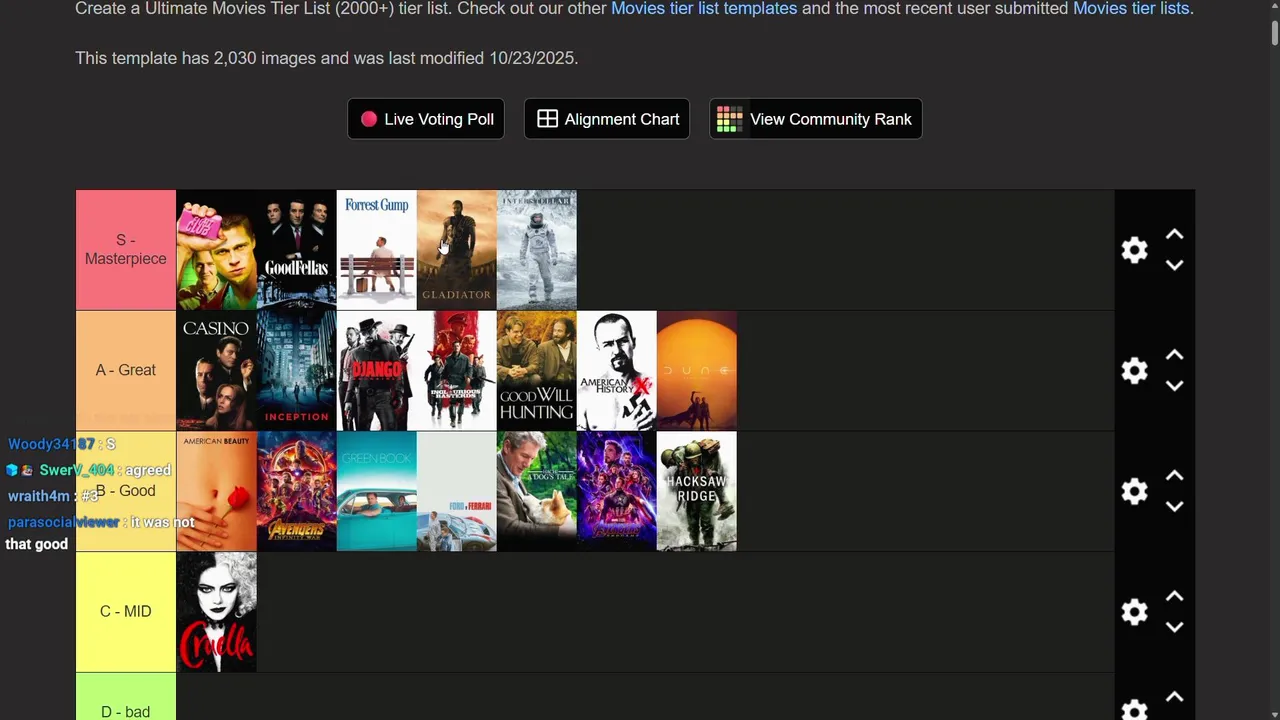This screenshot has height=720, width=1280.
Task: Move S - Masterpiece row down
Action: 1175,265
